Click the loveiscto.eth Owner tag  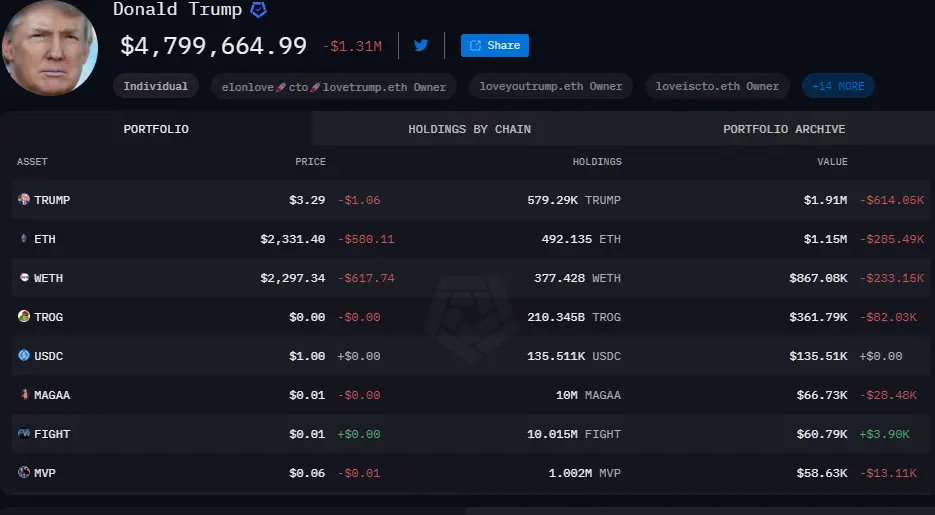coord(717,86)
